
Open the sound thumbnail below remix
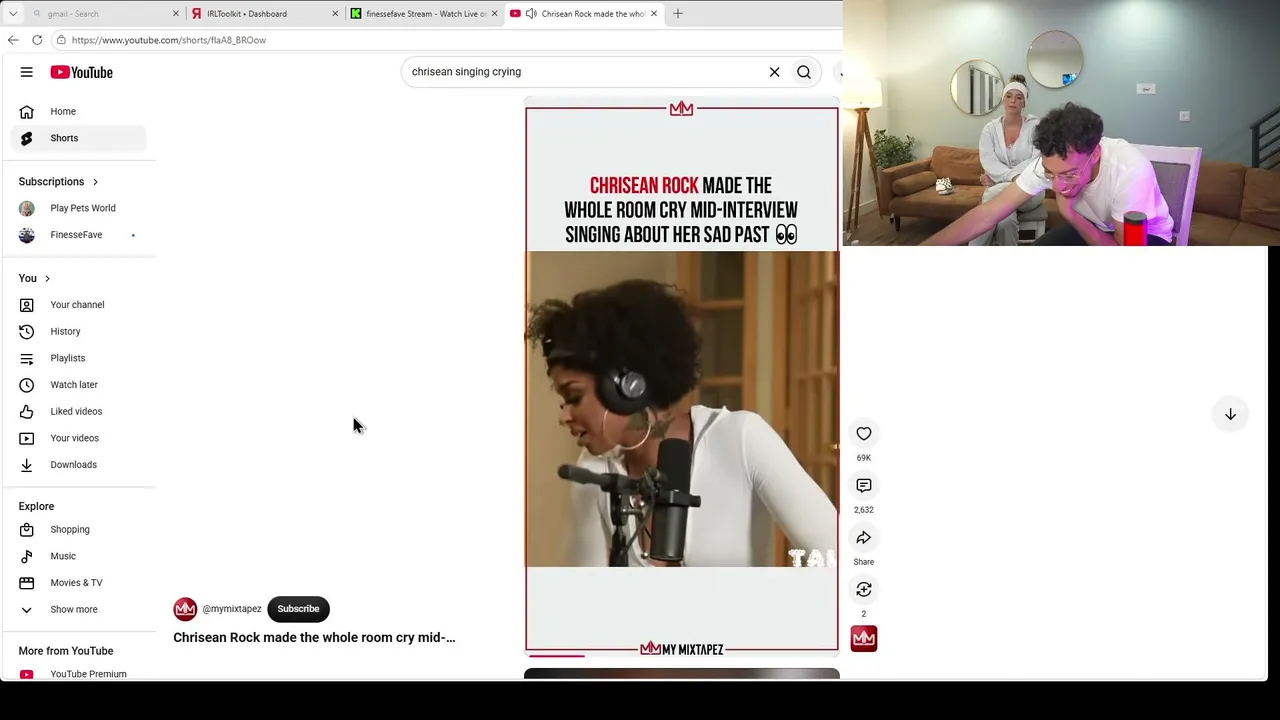point(864,638)
